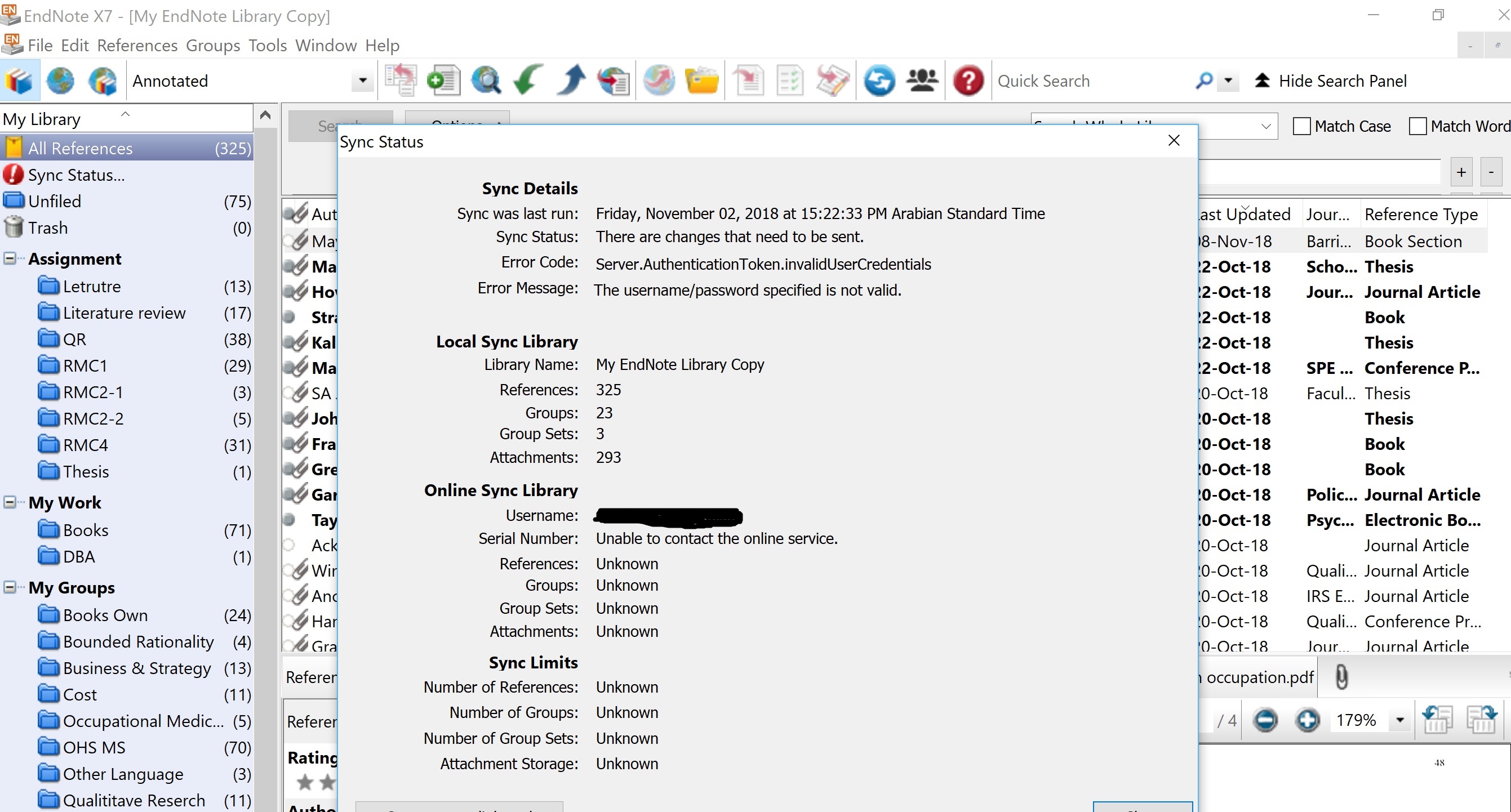Click into the Quick Search field
This screenshot has width=1511, height=812.
click(x=1085, y=81)
